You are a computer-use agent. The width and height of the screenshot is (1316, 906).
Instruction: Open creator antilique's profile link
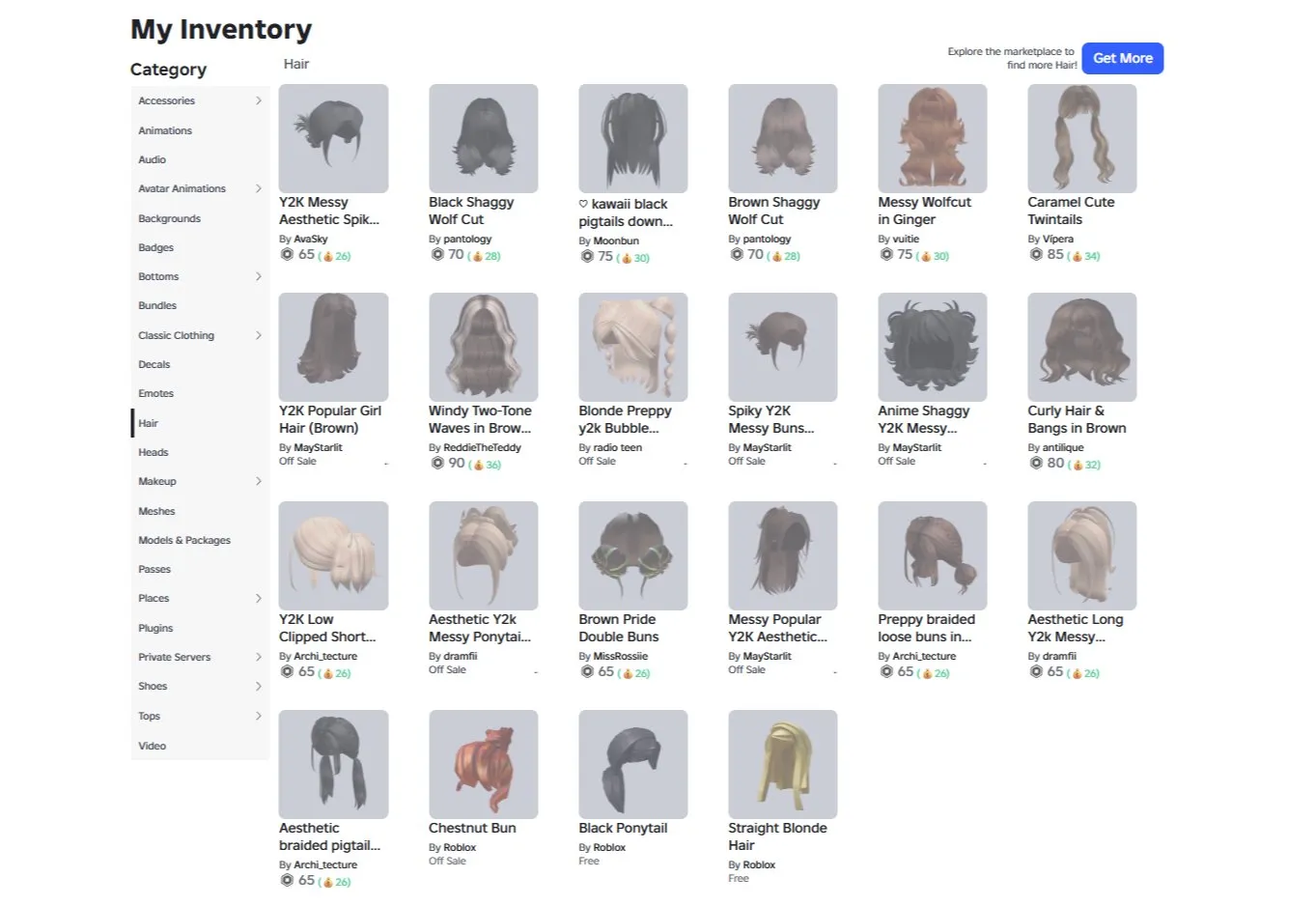1063,447
